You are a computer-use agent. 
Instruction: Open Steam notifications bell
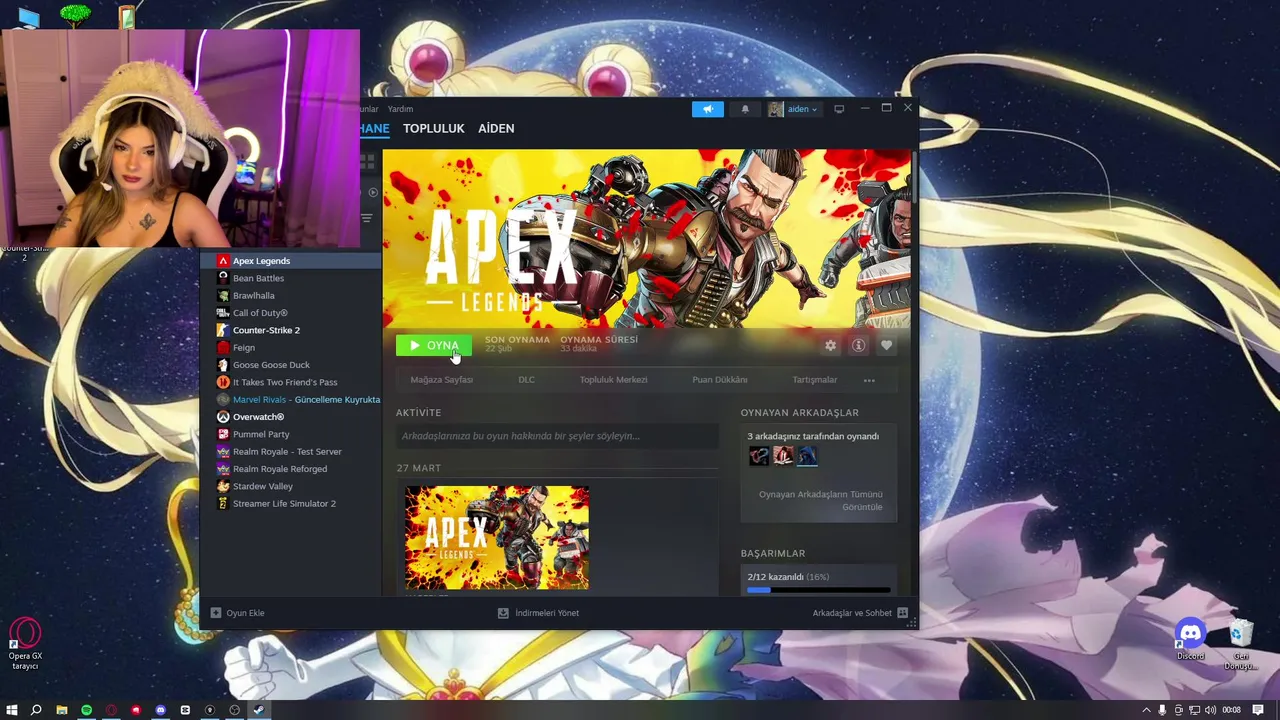[x=745, y=109]
